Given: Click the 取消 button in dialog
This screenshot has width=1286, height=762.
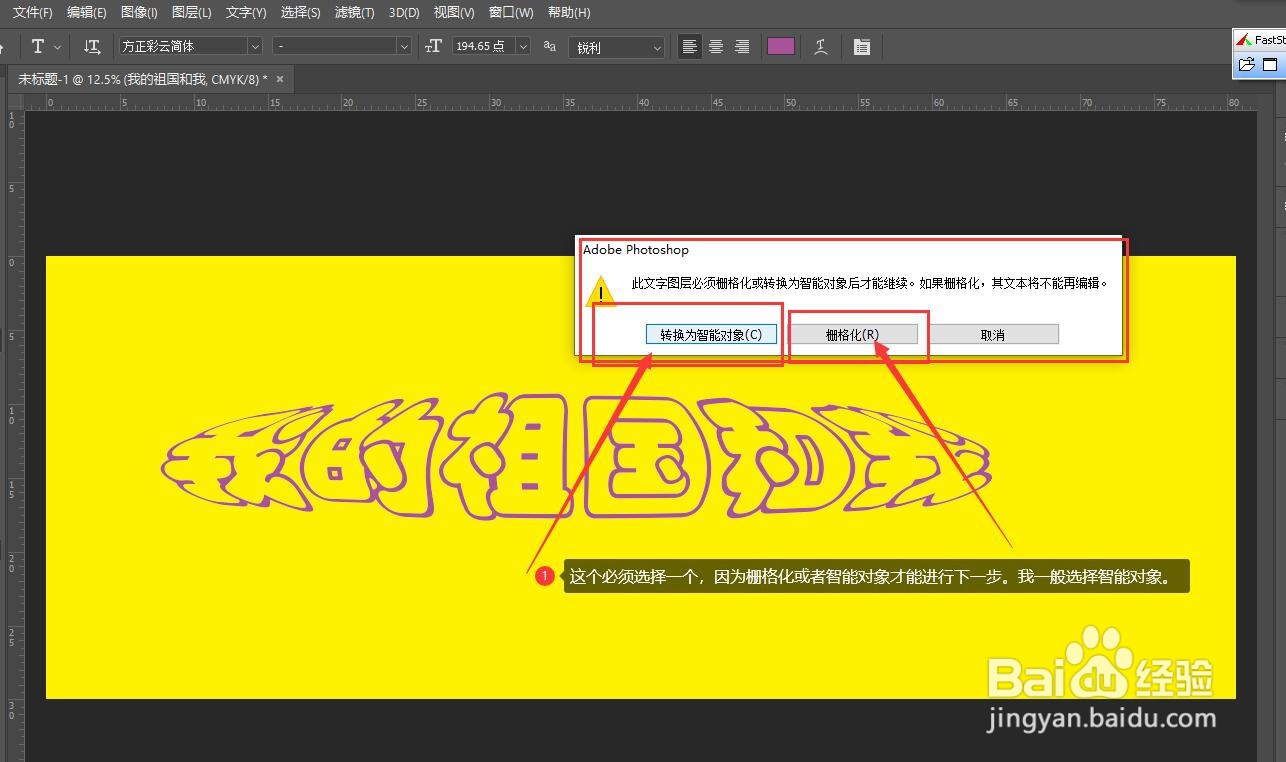Looking at the screenshot, I should pyautogui.click(x=993, y=335).
